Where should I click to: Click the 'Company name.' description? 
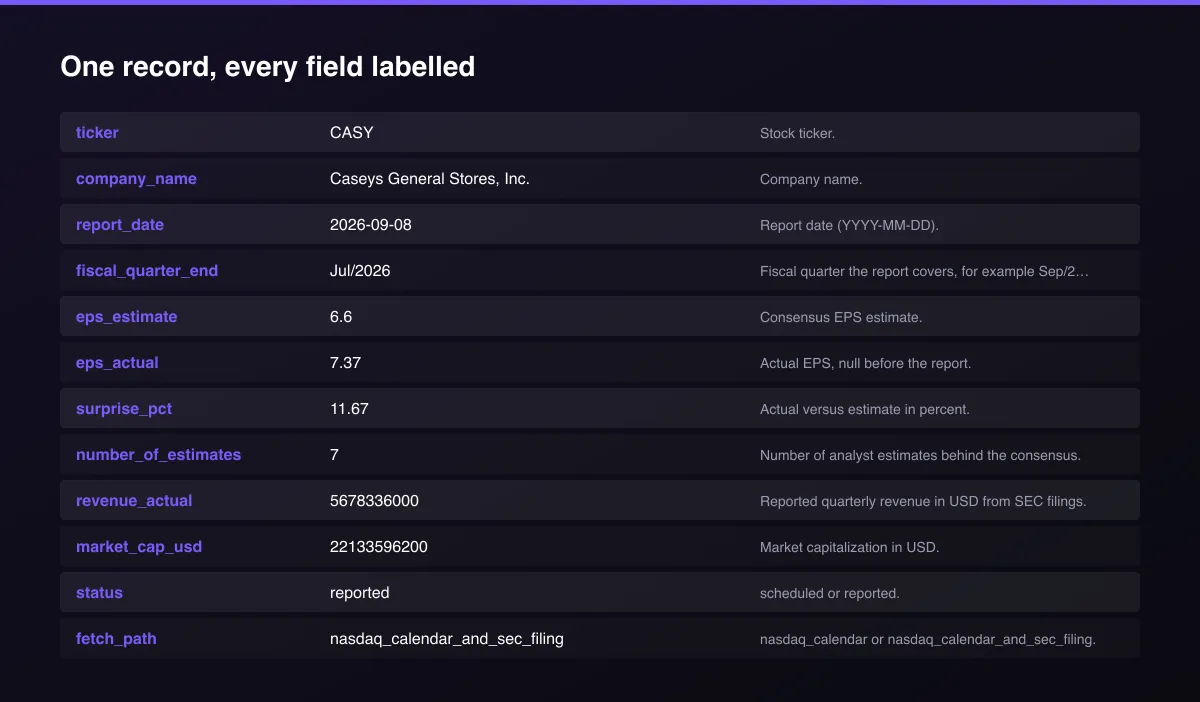pos(811,179)
